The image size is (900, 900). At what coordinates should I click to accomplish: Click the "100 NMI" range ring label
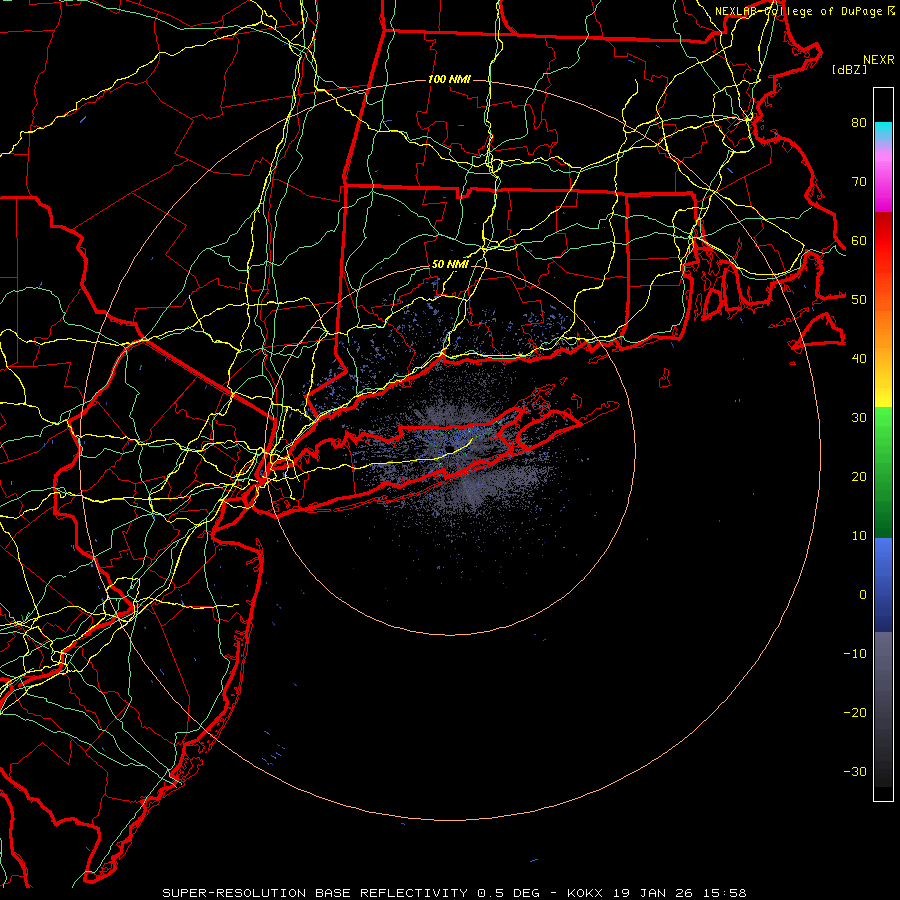pyautogui.click(x=449, y=79)
